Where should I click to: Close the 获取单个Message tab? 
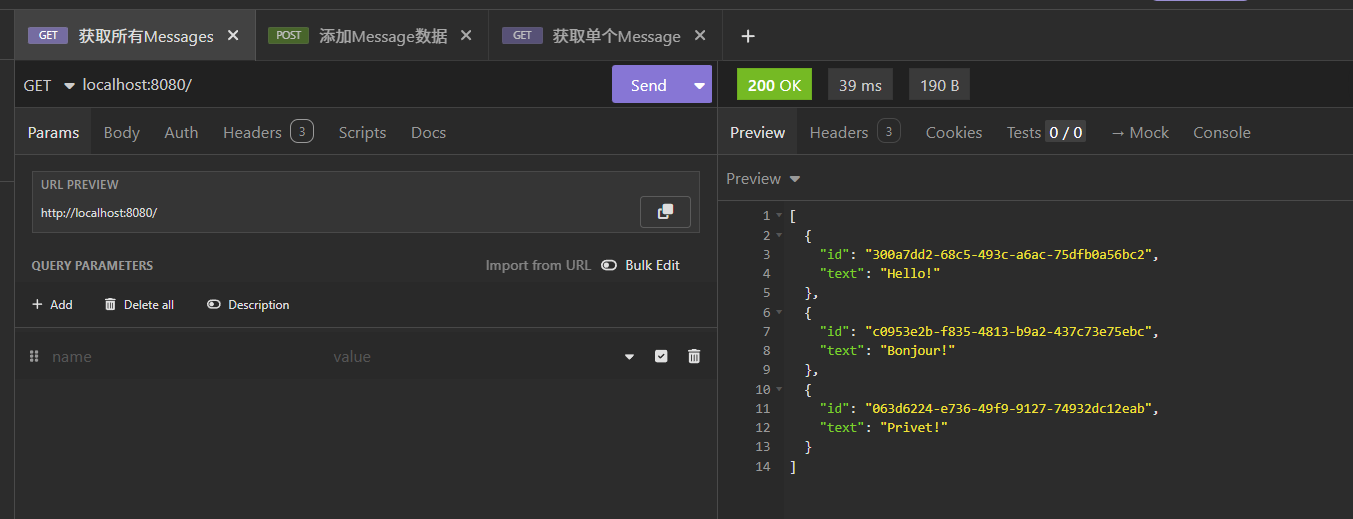point(700,35)
